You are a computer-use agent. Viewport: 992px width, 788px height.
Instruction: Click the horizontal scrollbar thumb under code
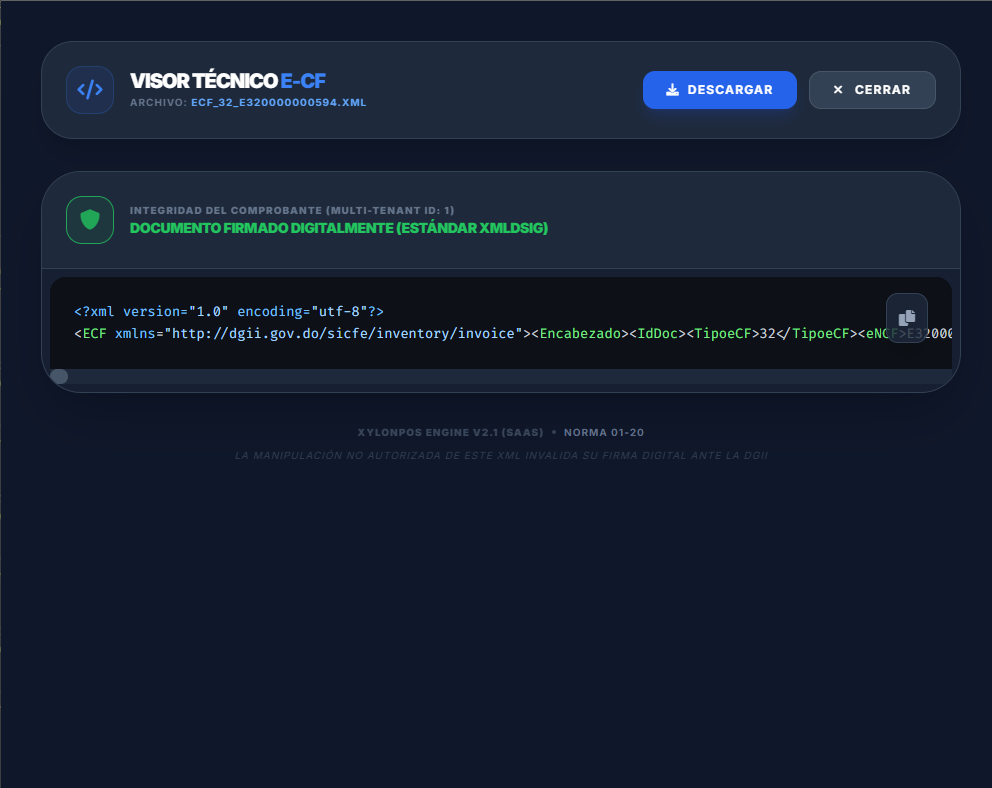coord(59,376)
